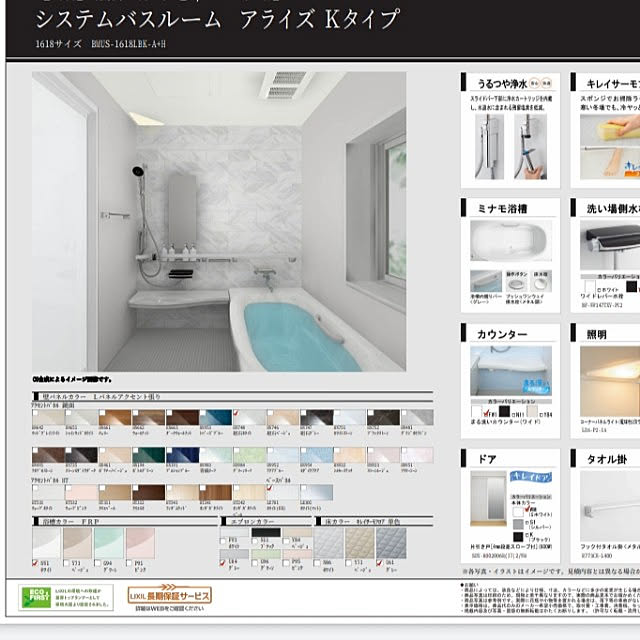Open the キレイサーモ sponge cleaning photo
Image resolution: width=640 pixels, height=640 pixels.
(x=610, y=147)
